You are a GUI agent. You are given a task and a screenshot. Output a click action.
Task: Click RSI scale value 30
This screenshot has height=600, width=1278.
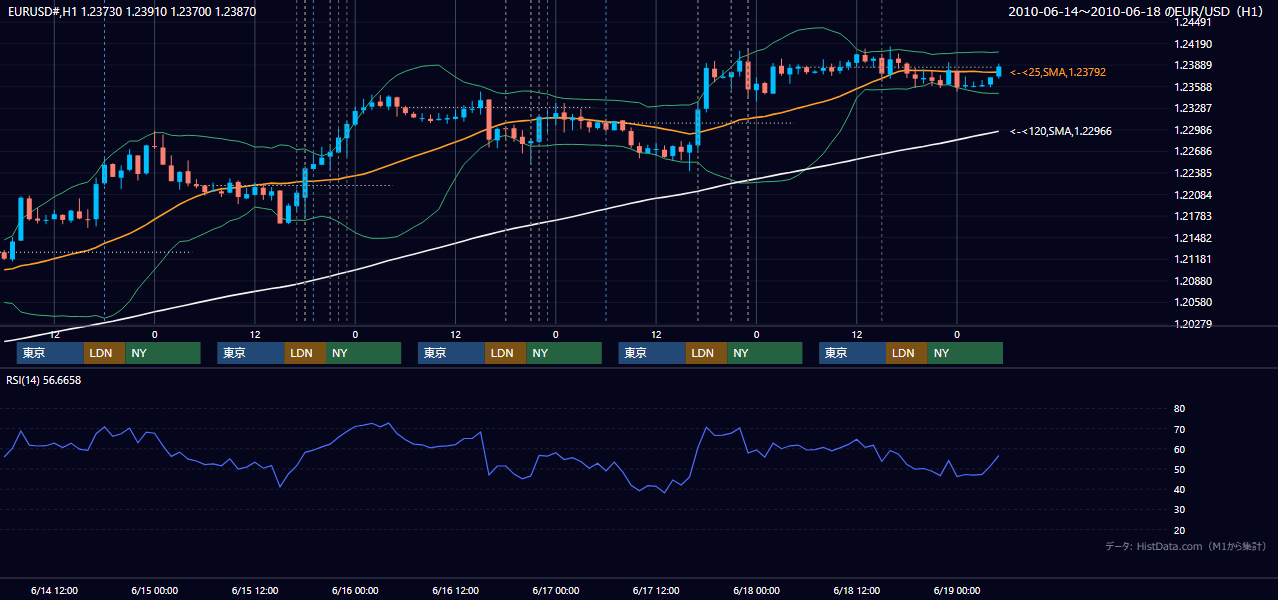tap(1180, 510)
